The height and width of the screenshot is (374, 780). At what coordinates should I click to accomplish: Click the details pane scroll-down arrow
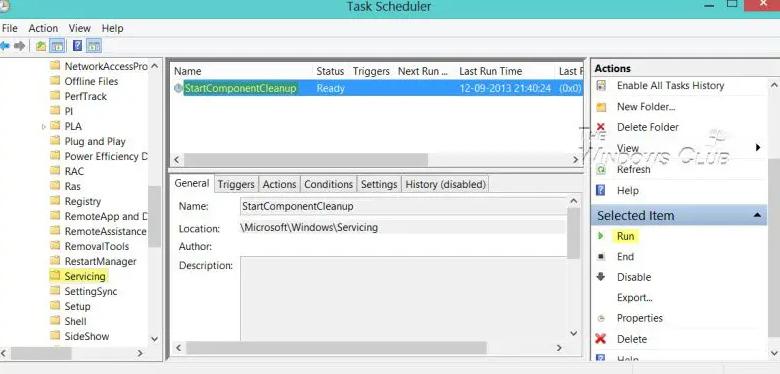(574, 333)
